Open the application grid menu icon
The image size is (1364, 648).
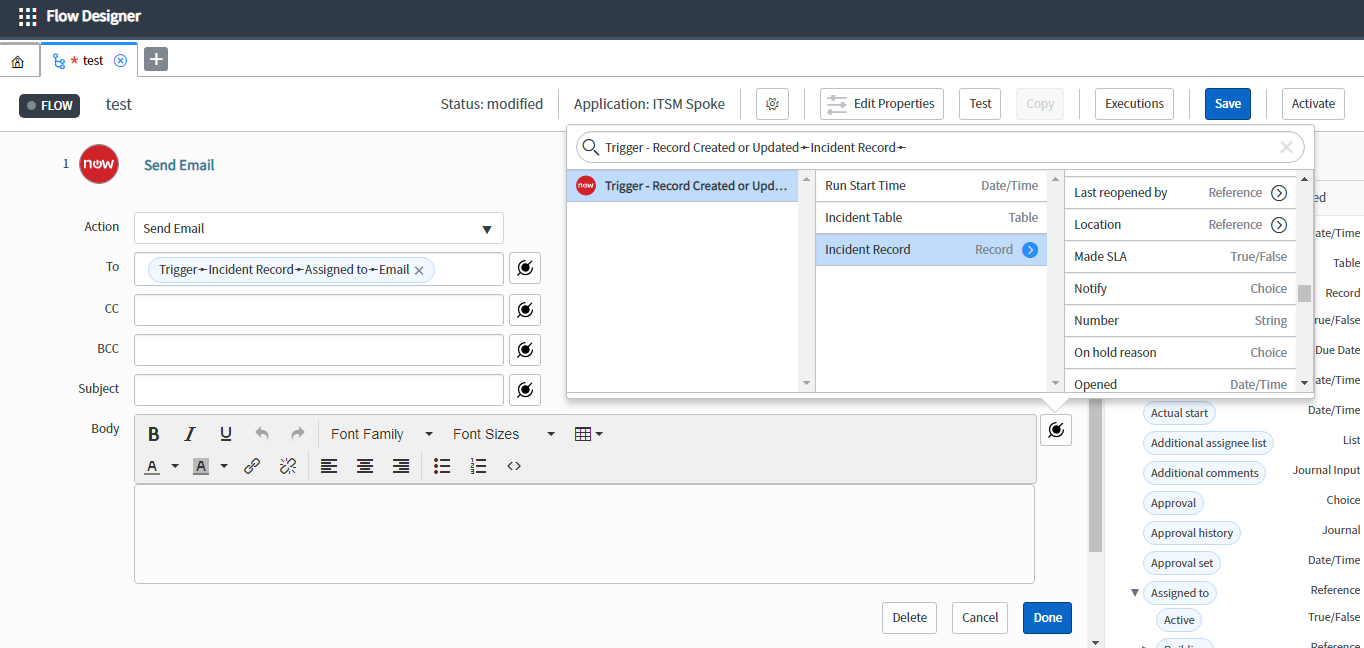tap(28, 17)
